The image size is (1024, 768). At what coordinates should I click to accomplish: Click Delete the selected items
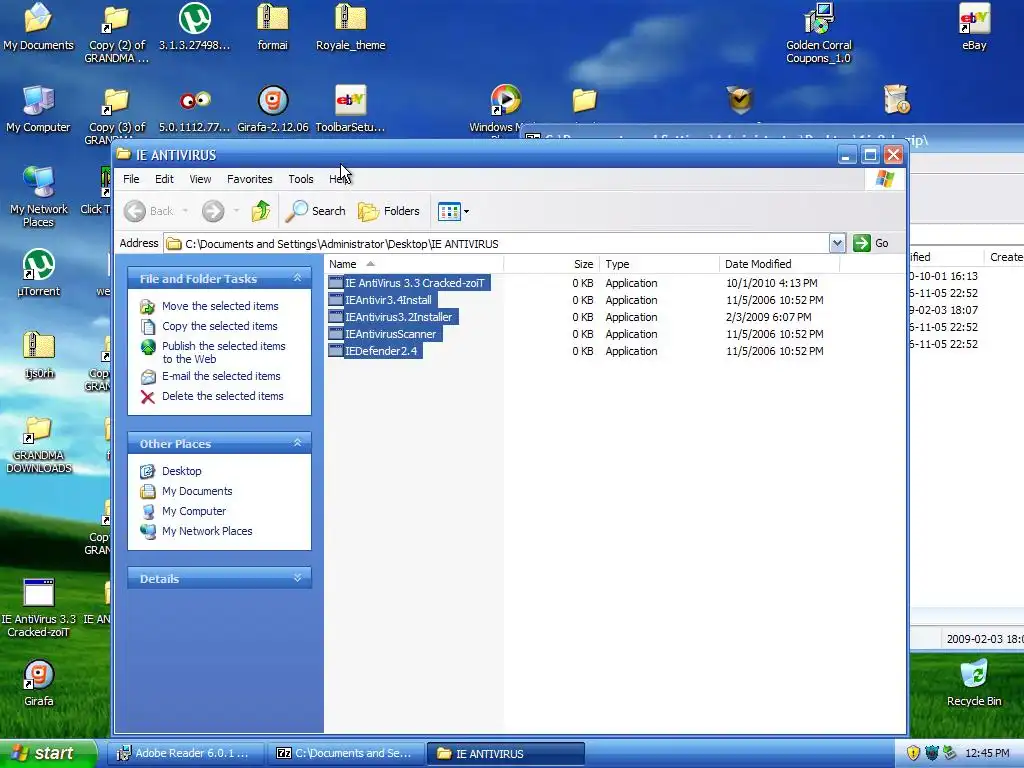[223, 396]
